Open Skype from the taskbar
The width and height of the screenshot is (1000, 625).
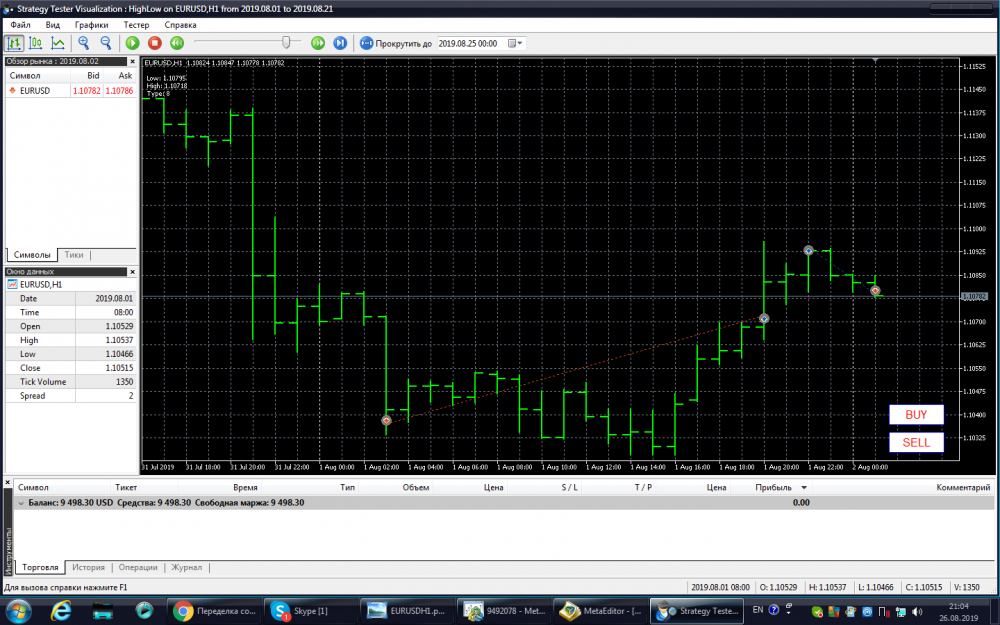click(x=311, y=611)
